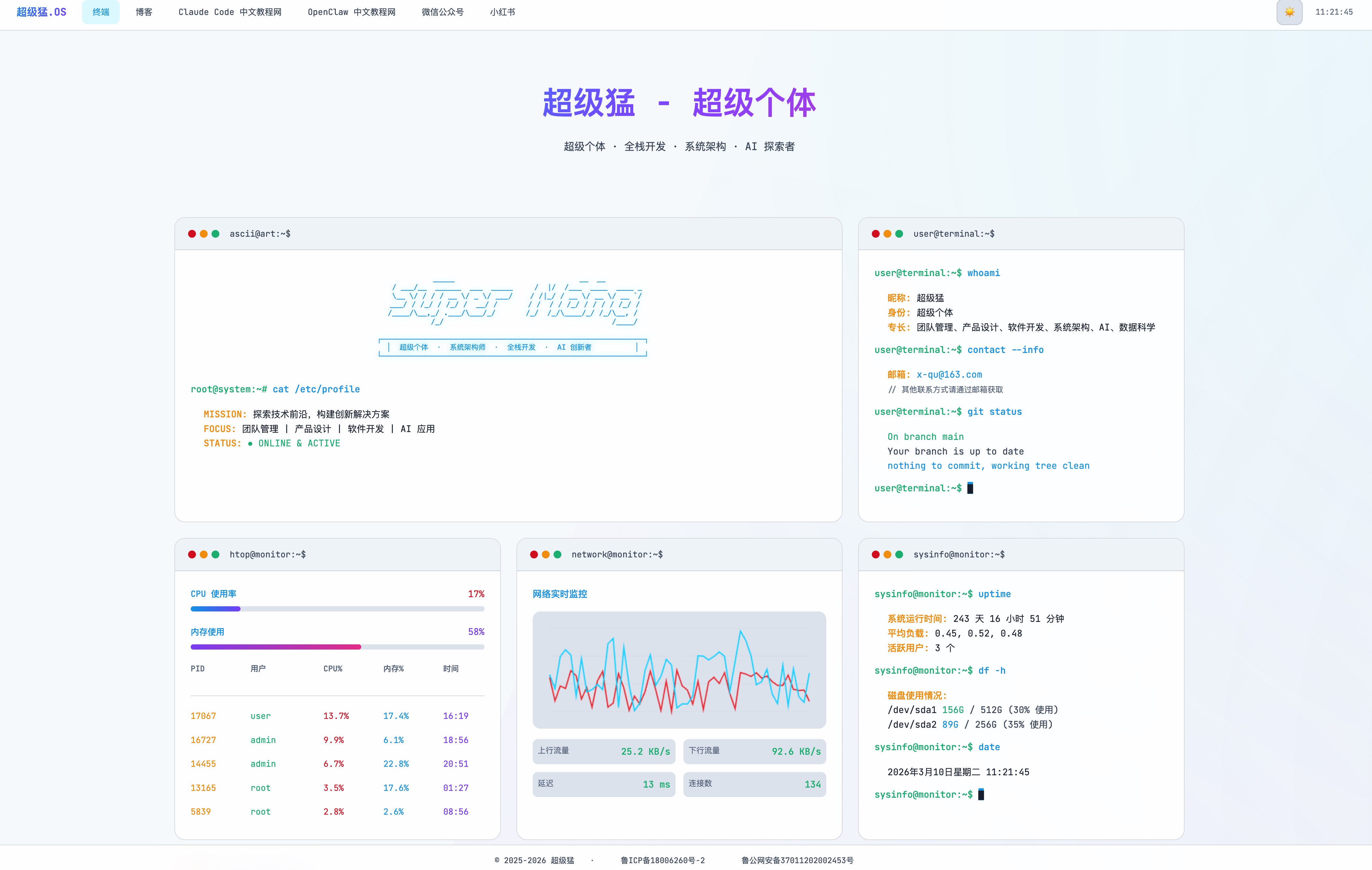Image resolution: width=1372 pixels, height=870 pixels.
Task: Click green dot on ascii@art window
Action: coord(215,234)
